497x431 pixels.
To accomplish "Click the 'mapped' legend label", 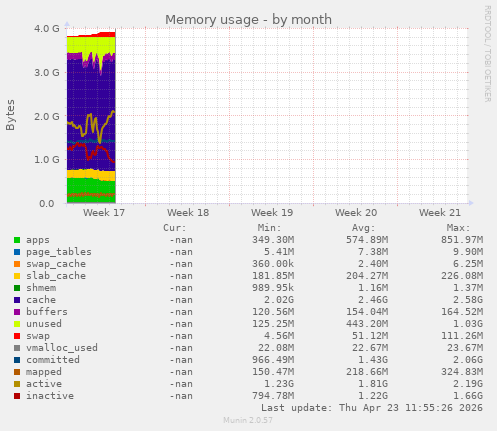I will point(44,372).
